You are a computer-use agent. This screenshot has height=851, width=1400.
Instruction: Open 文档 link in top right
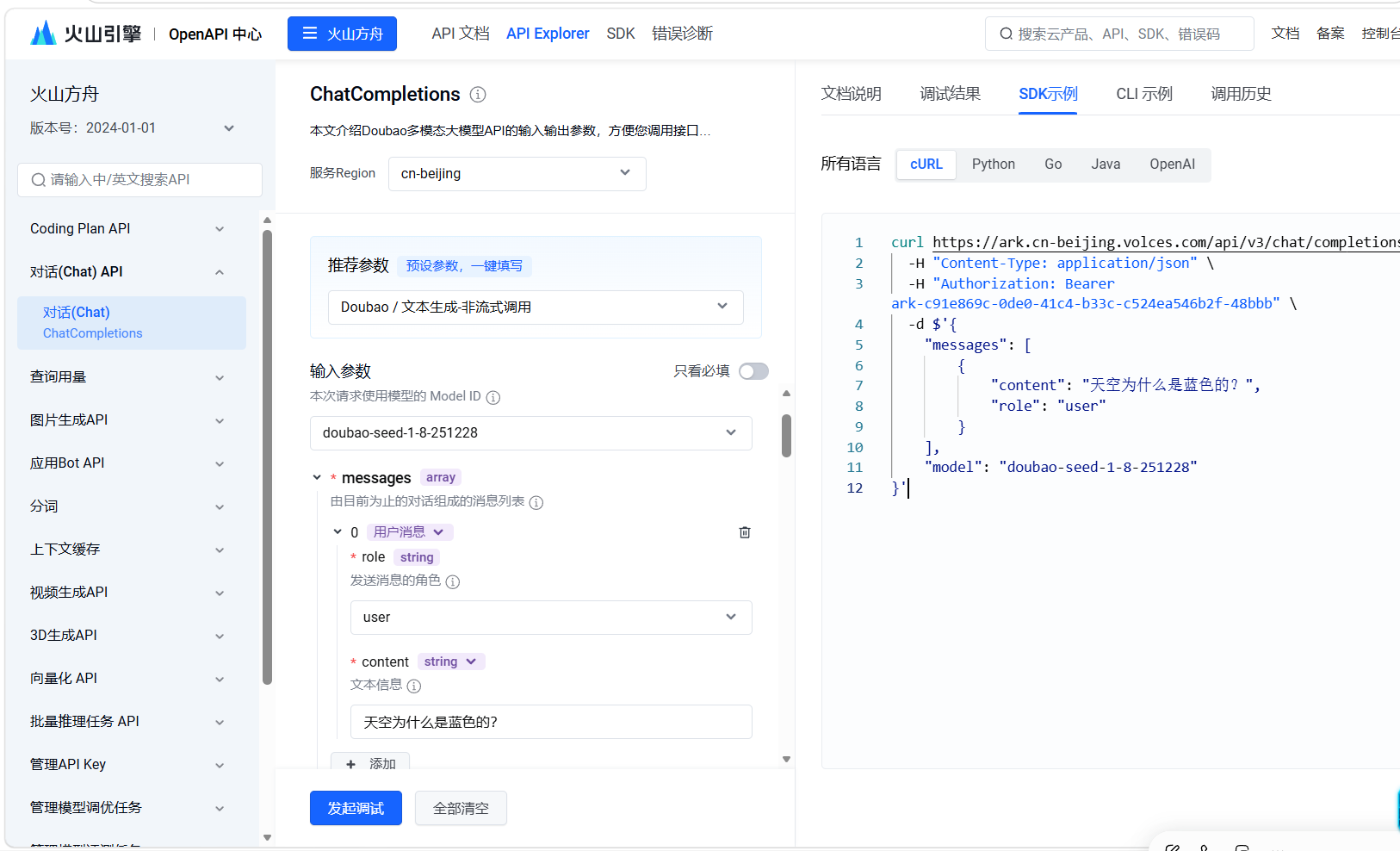pyautogui.click(x=1285, y=34)
